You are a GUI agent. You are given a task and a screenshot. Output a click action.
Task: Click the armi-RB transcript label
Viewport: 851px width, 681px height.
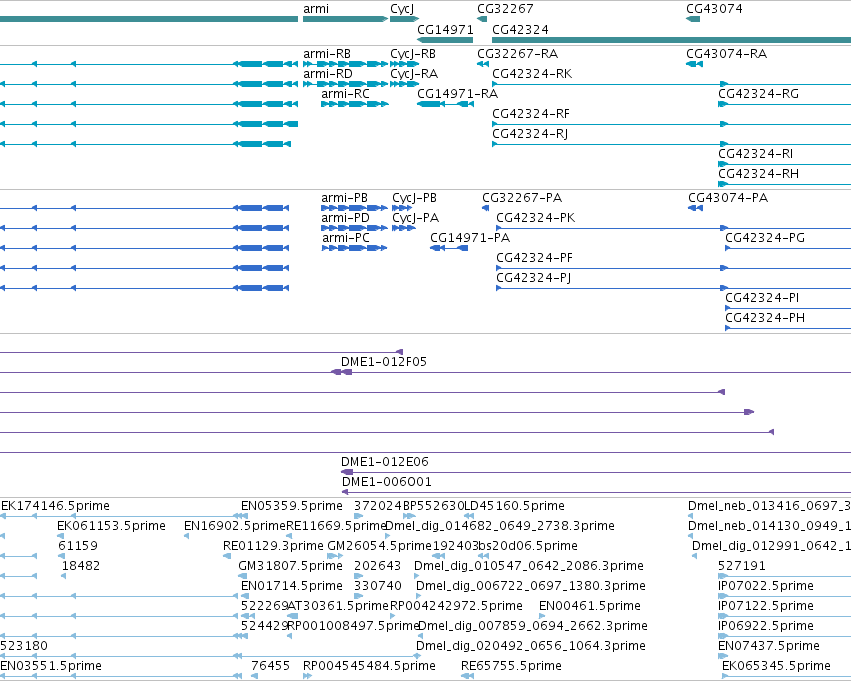(327, 54)
